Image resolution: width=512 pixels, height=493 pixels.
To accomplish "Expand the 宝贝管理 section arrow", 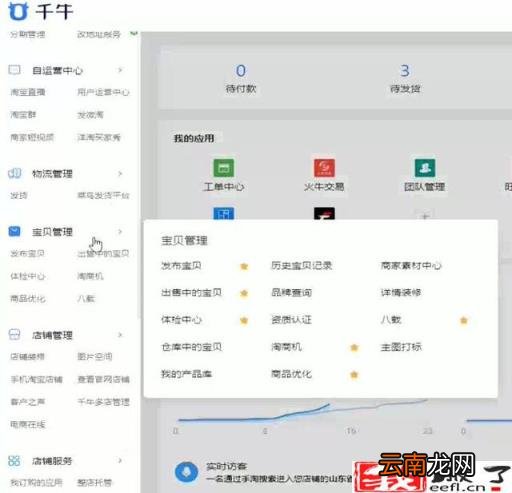I will click(x=120, y=231).
